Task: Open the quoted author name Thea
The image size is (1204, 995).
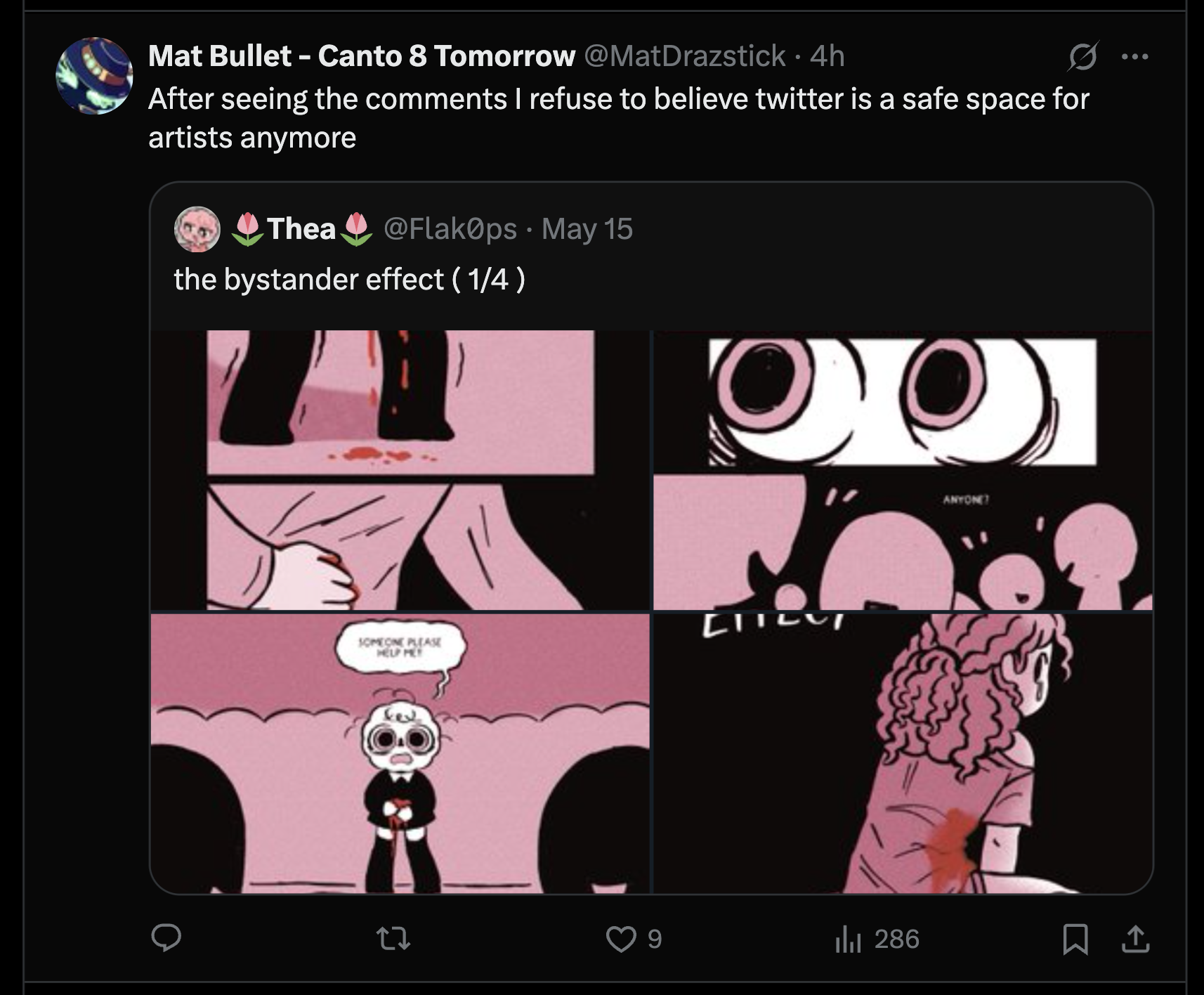Action: (301, 229)
